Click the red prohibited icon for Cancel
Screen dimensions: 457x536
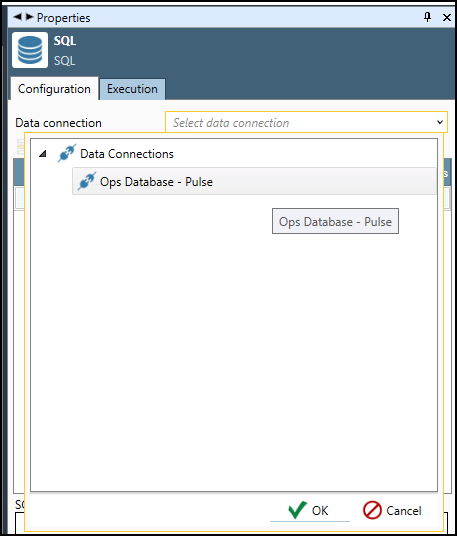pyautogui.click(x=372, y=510)
